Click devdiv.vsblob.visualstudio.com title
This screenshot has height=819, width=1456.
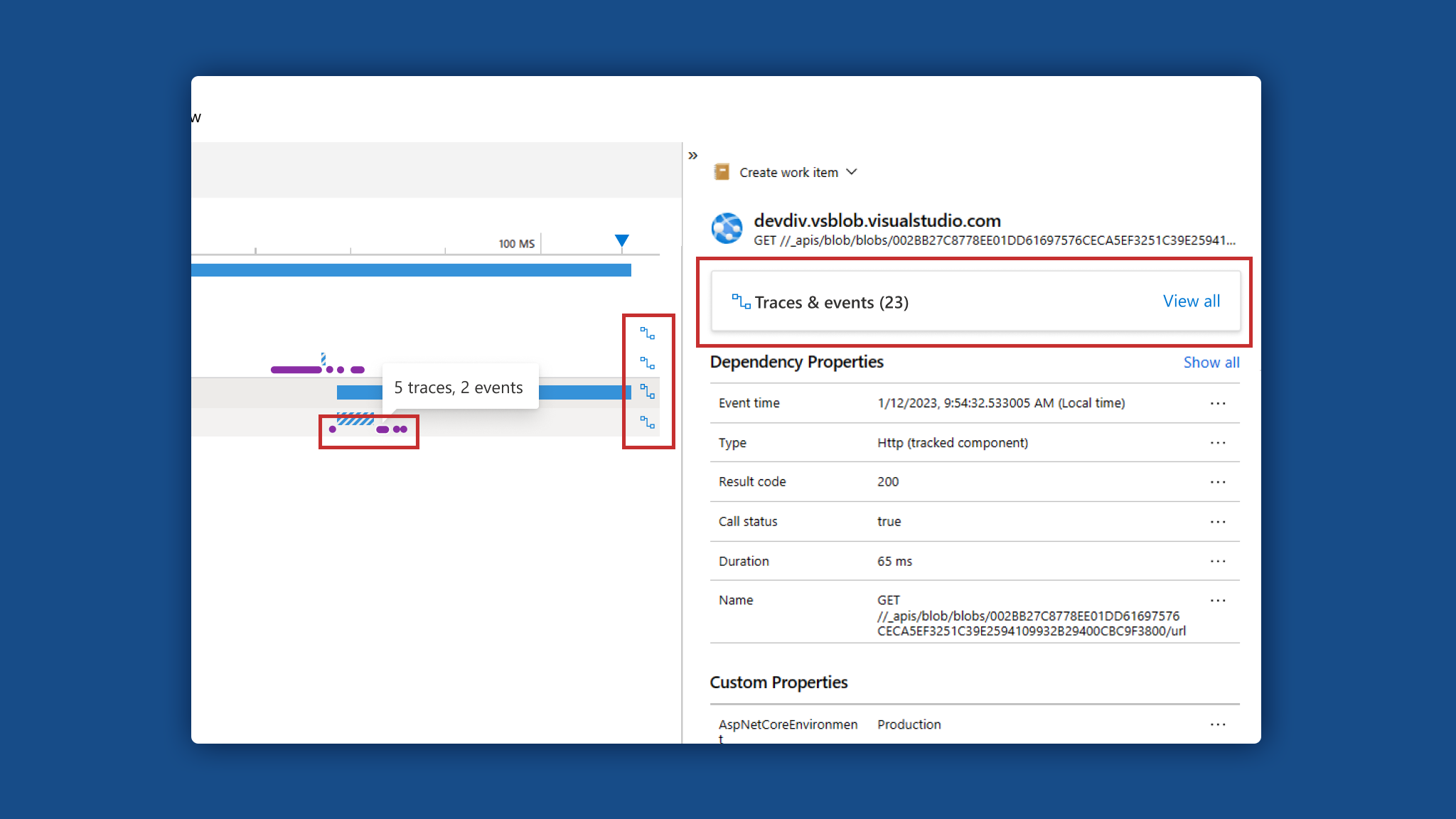point(877,221)
